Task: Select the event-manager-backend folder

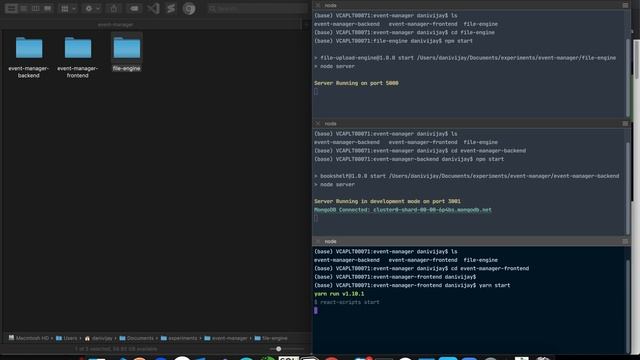Action: pyautogui.click(x=29, y=57)
